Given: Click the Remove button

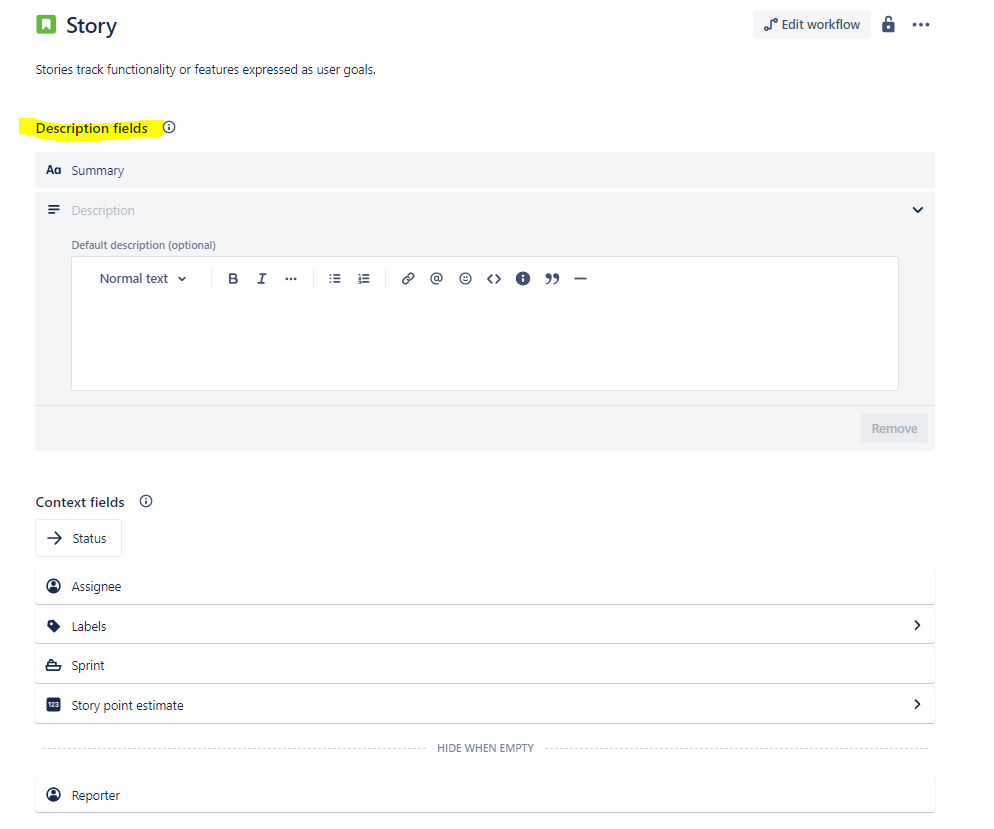Looking at the screenshot, I should tap(894, 428).
